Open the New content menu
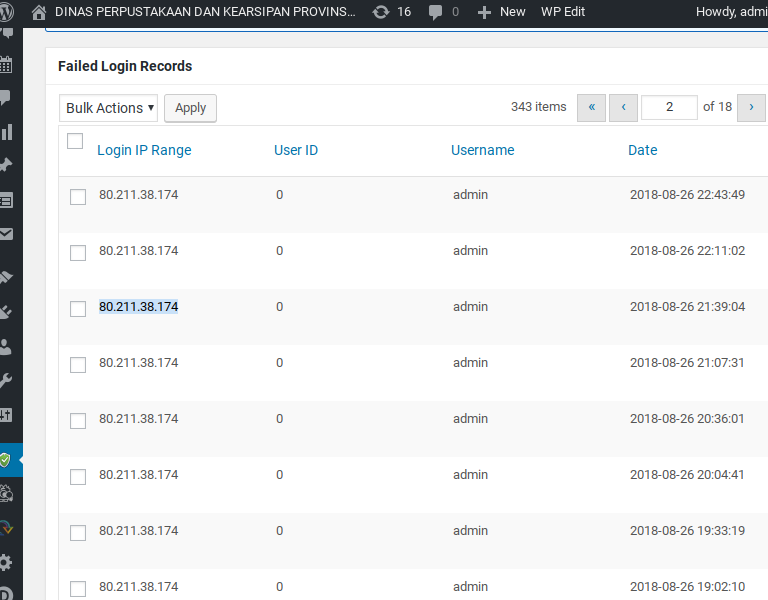The width and height of the screenshot is (768, 600). click(502, 12)
